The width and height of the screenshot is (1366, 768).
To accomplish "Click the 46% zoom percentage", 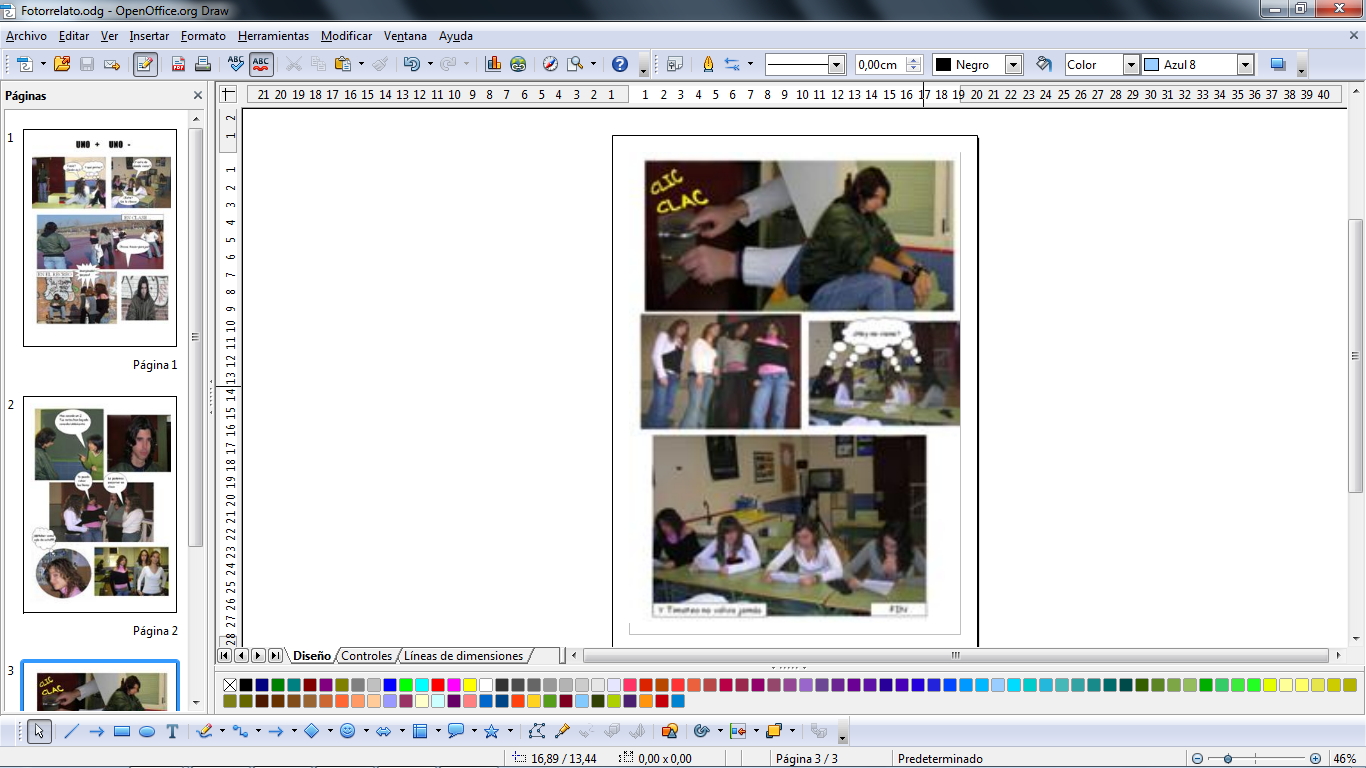I will [1344, 759].
